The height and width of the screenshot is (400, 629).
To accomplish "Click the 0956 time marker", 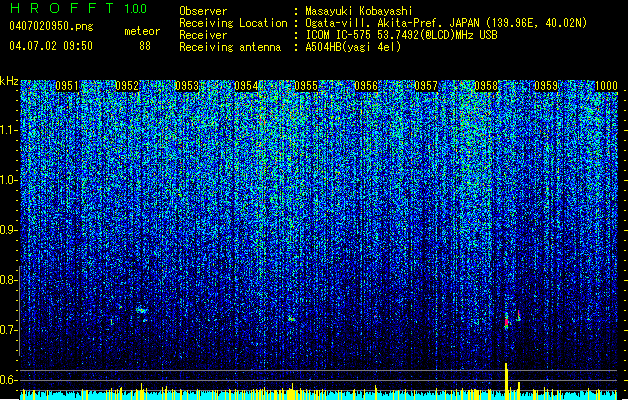I will [366, 86].
